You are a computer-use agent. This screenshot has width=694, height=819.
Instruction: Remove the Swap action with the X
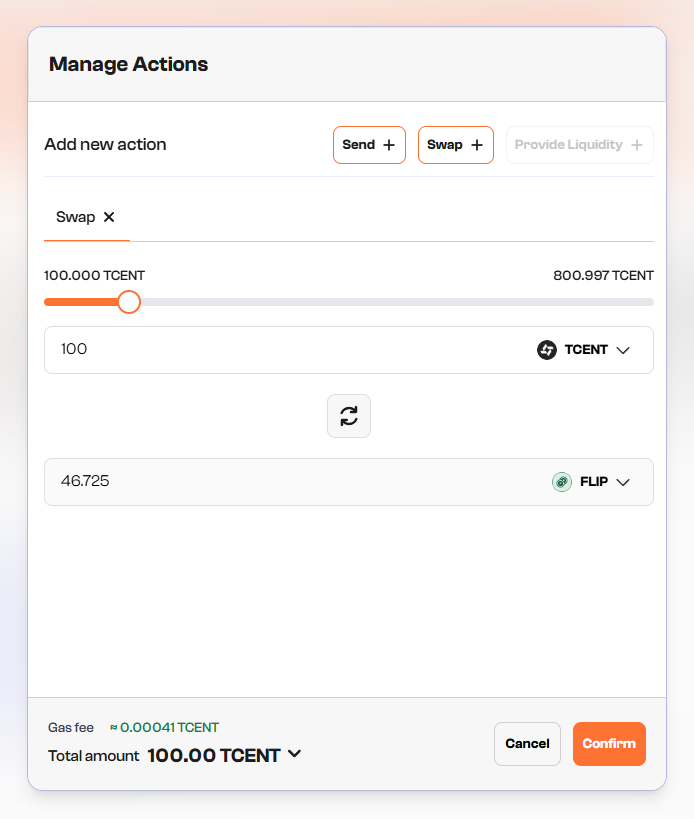pyautogui.click(x=109, y=217)
